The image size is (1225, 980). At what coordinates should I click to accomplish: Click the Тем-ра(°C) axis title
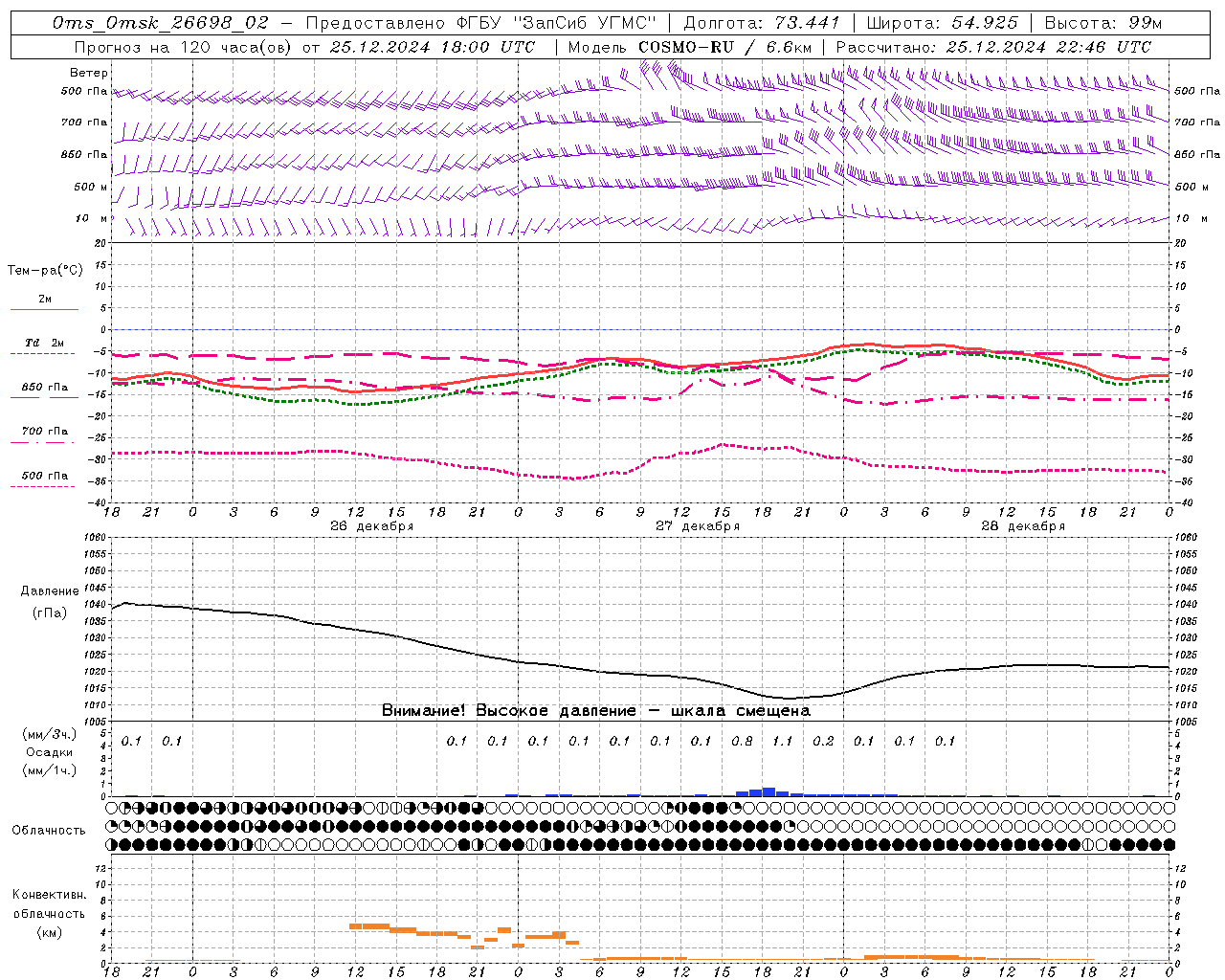(45, 271)
